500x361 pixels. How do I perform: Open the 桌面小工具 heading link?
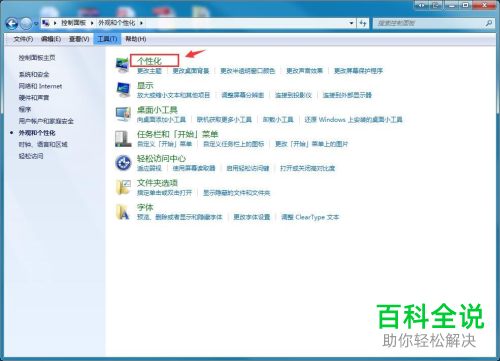click(157, 110)
